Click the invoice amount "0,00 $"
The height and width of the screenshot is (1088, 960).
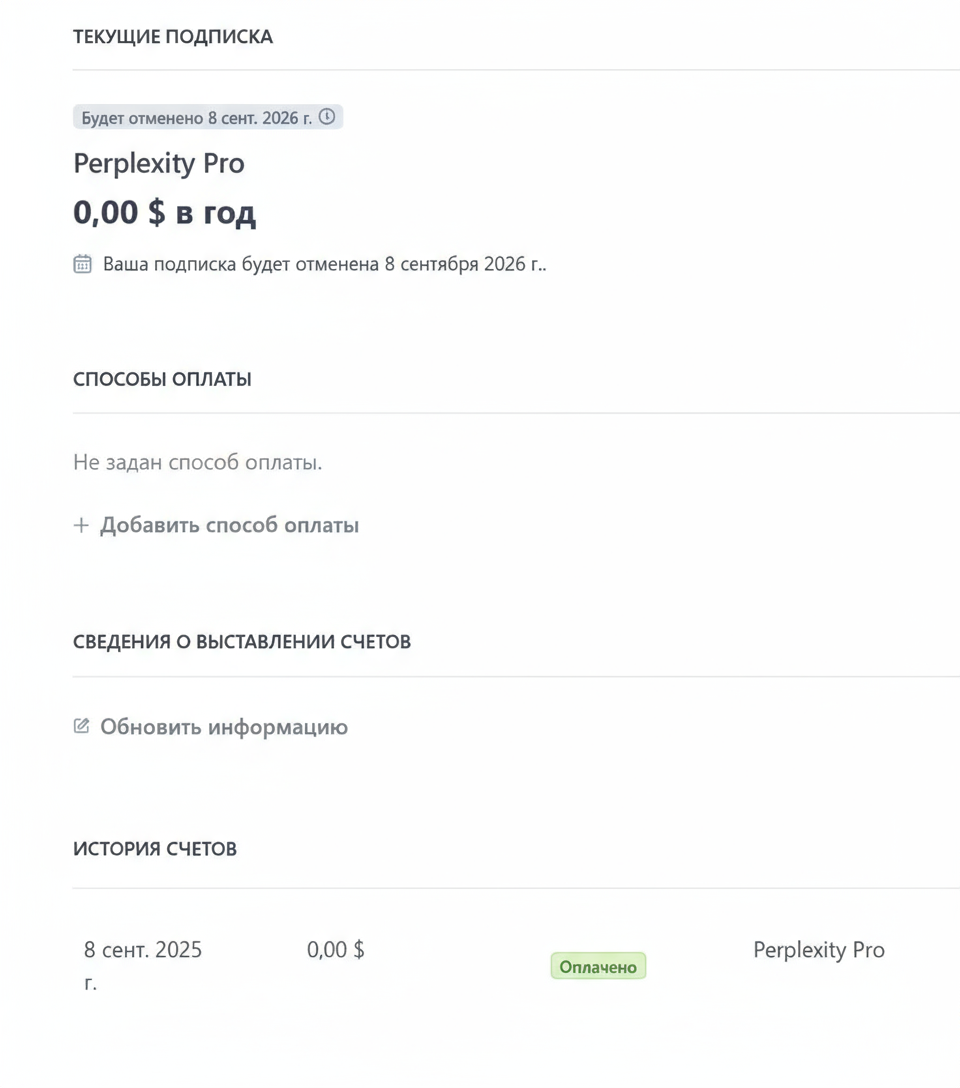(x=336, y=950)
